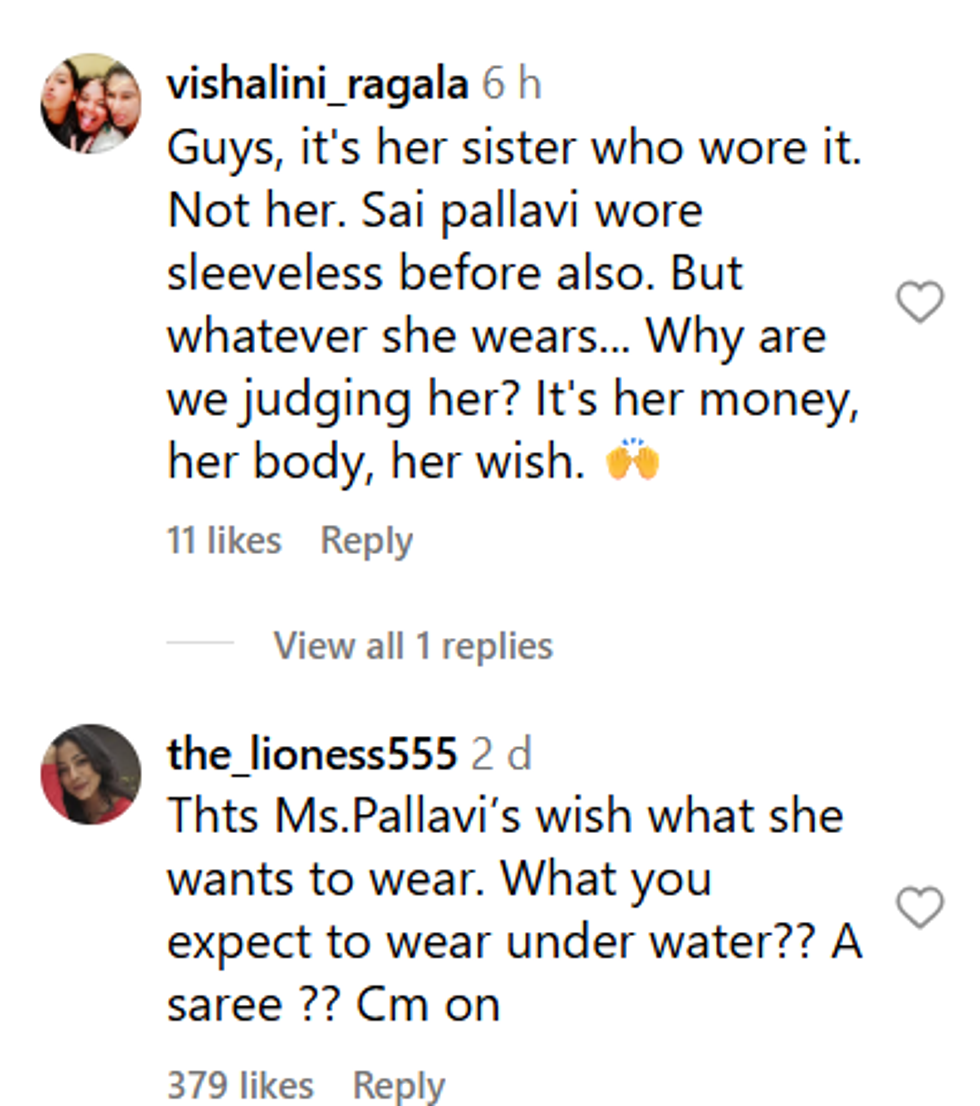Open the the_lioness555 username link
The height and width of the screenshot is (1106, 980).
(x=311, y=754)
